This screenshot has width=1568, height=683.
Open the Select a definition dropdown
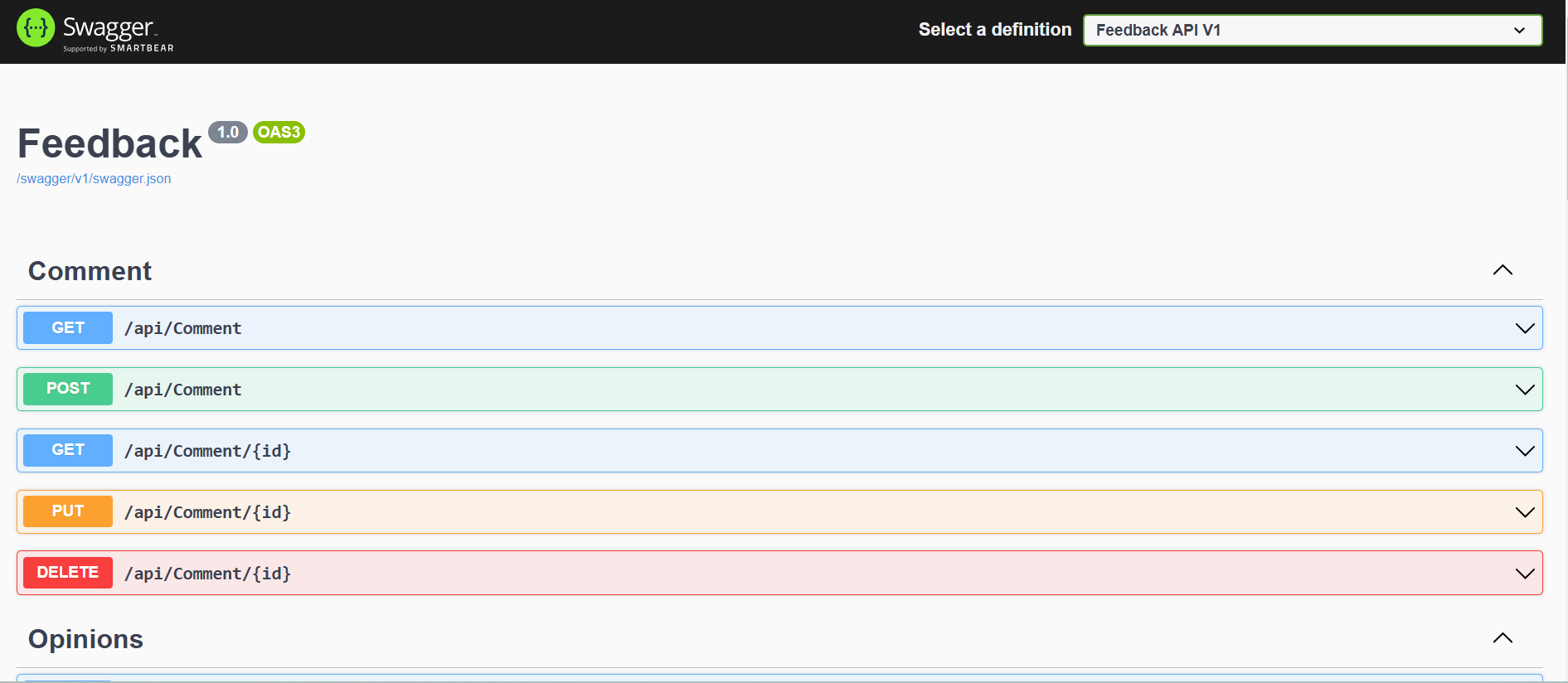tap(1312, 31)
